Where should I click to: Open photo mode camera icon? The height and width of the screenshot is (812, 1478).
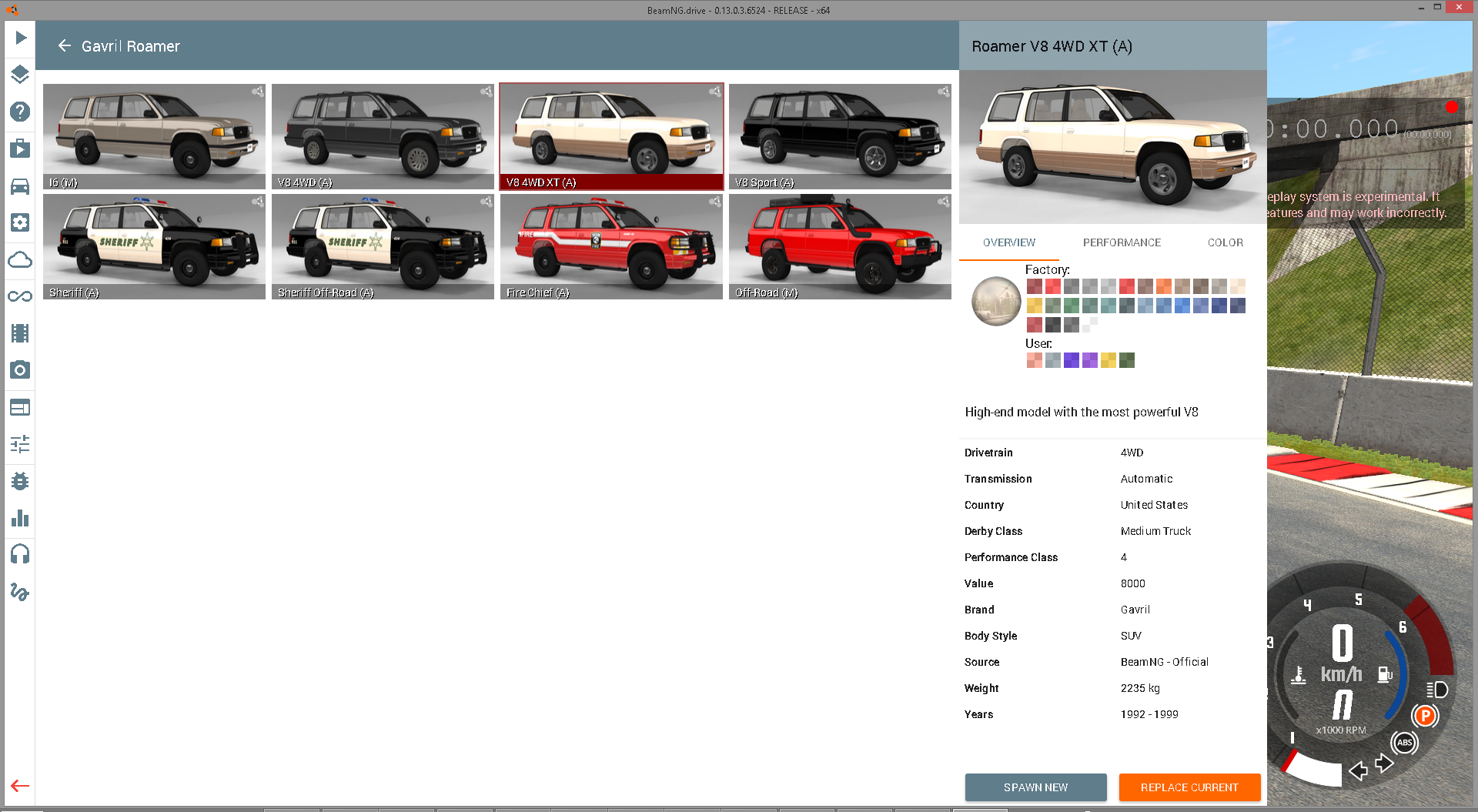(x=20, y=370)
